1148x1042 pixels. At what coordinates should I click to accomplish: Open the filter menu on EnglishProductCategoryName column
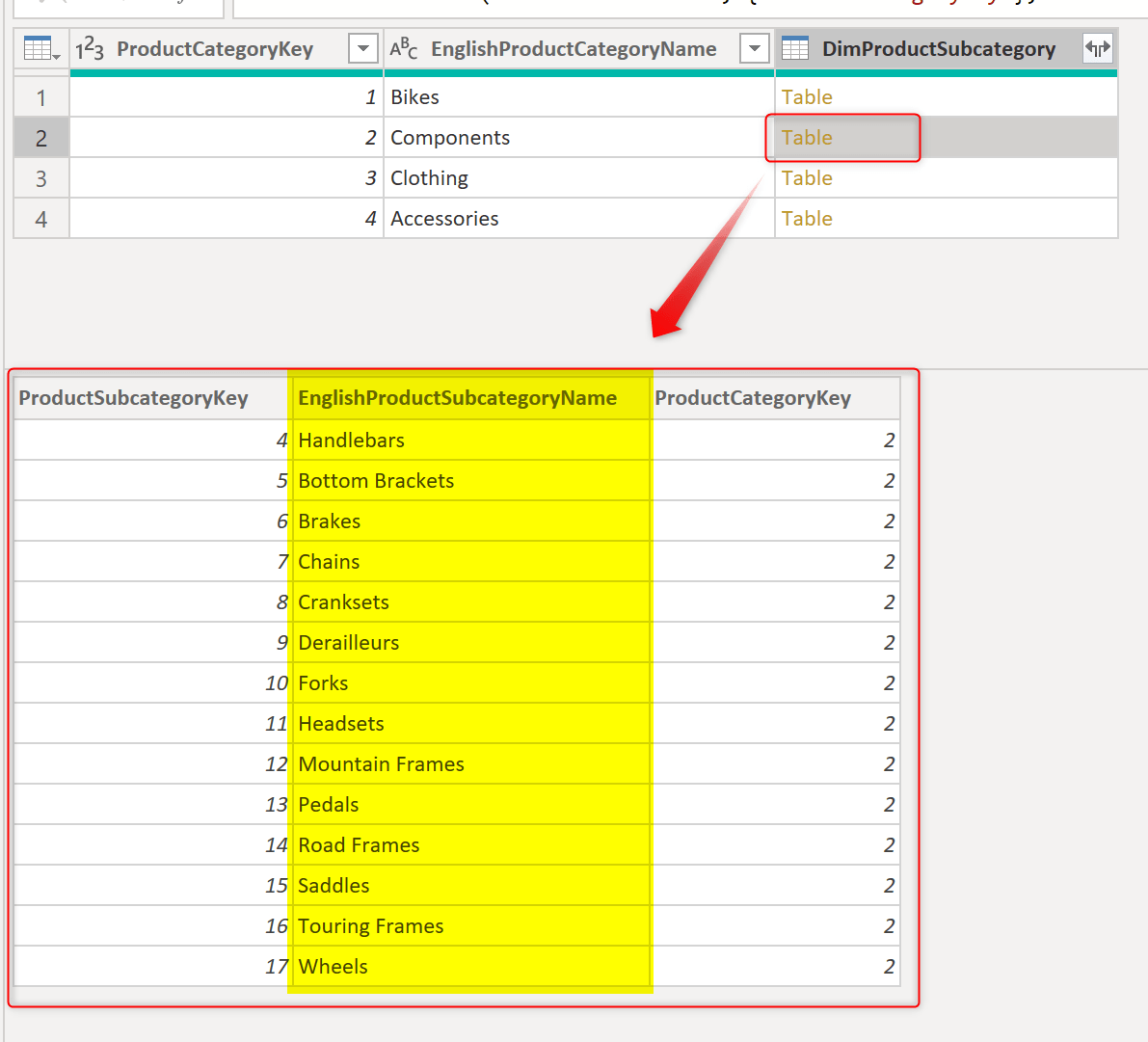[755, 47]
